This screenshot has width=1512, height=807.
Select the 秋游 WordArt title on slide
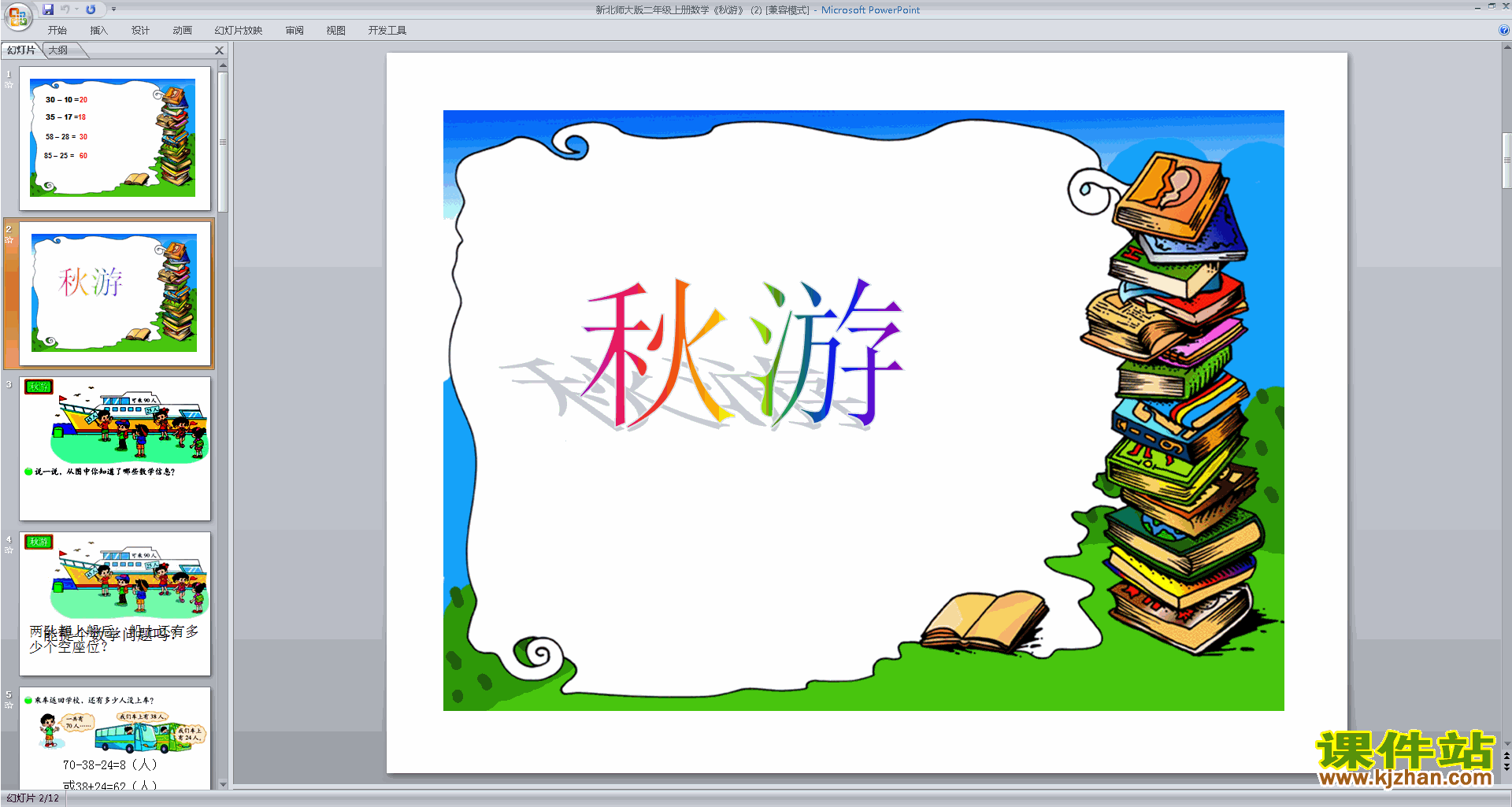[742, 353]
